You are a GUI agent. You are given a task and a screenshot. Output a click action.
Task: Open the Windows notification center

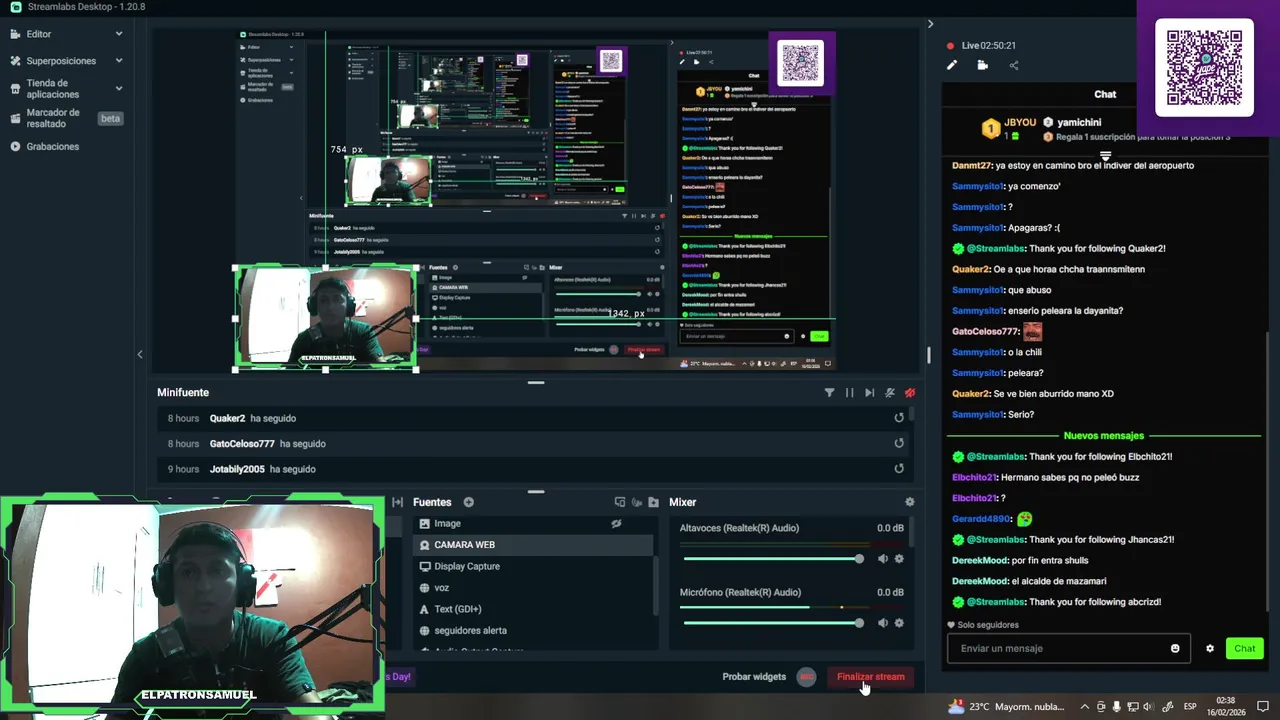1262,706
